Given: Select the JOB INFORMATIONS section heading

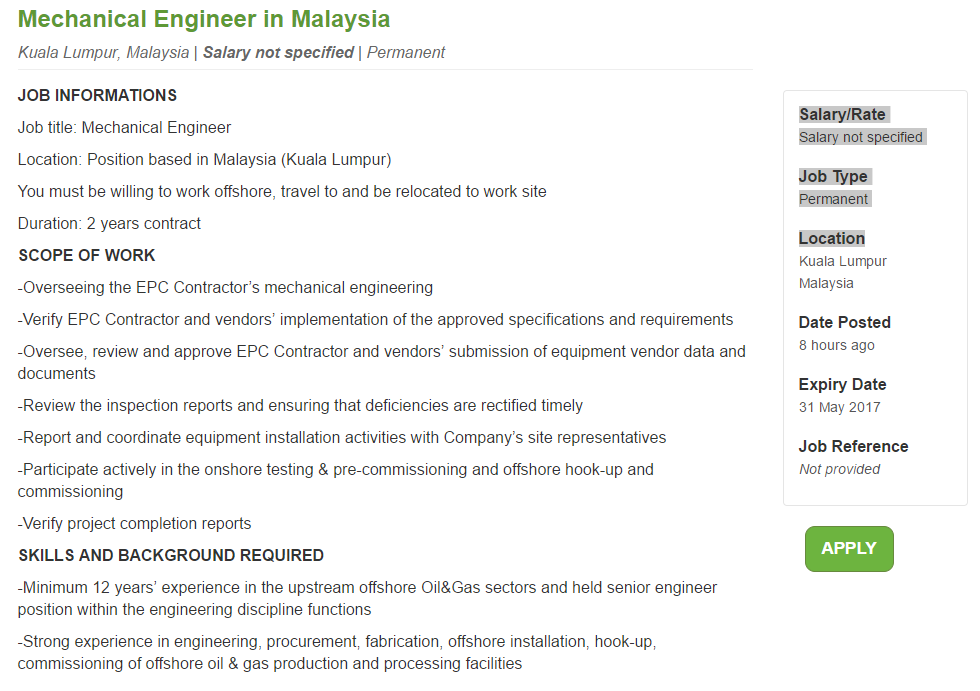Looking at the screenshot, I should click(96, 96).
